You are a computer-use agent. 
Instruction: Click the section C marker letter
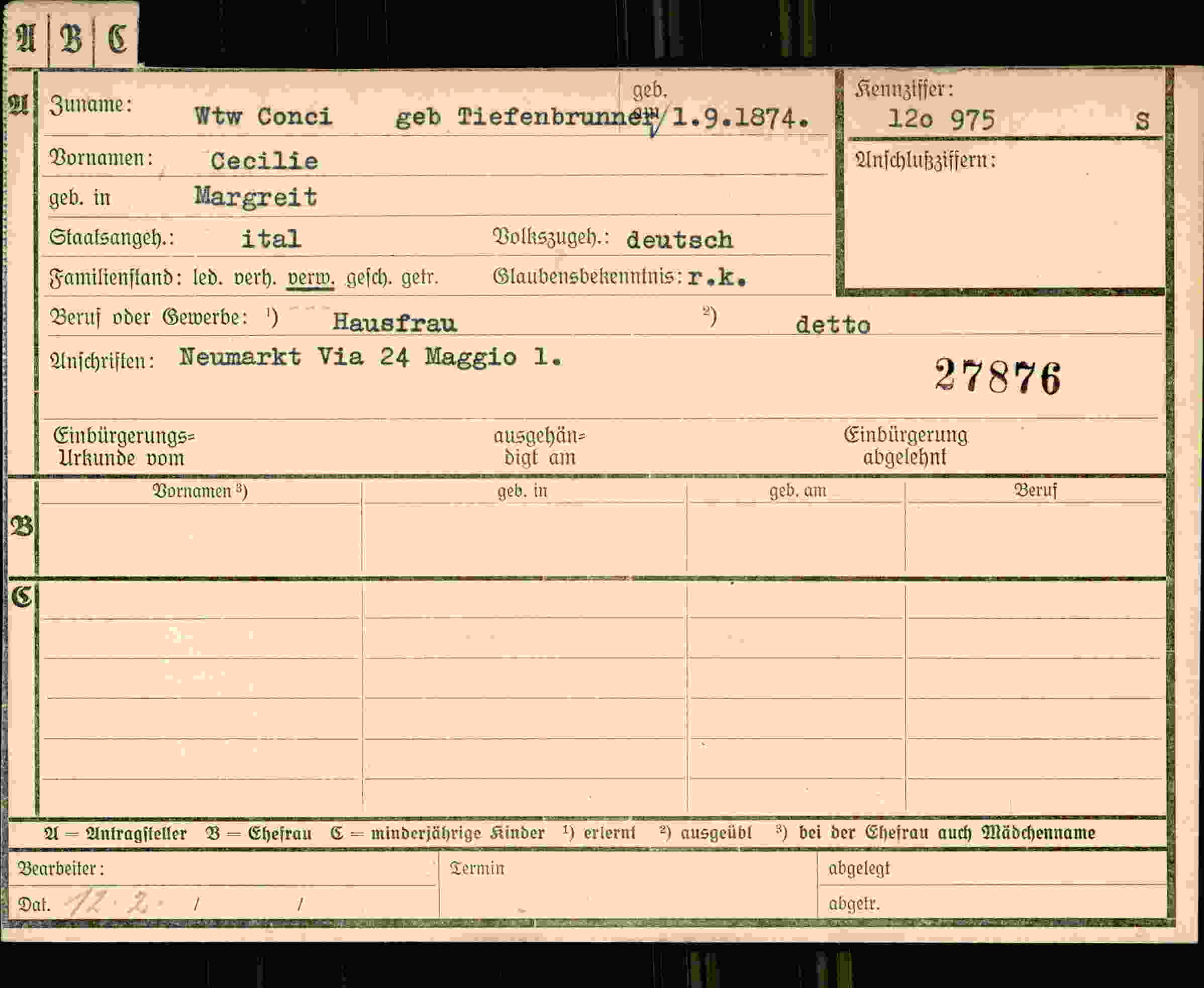[22, 597]
